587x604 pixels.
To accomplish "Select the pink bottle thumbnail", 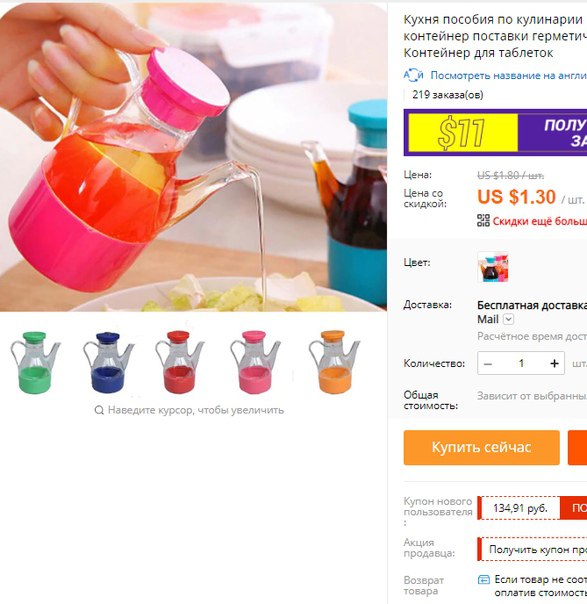I will point(255,362).
